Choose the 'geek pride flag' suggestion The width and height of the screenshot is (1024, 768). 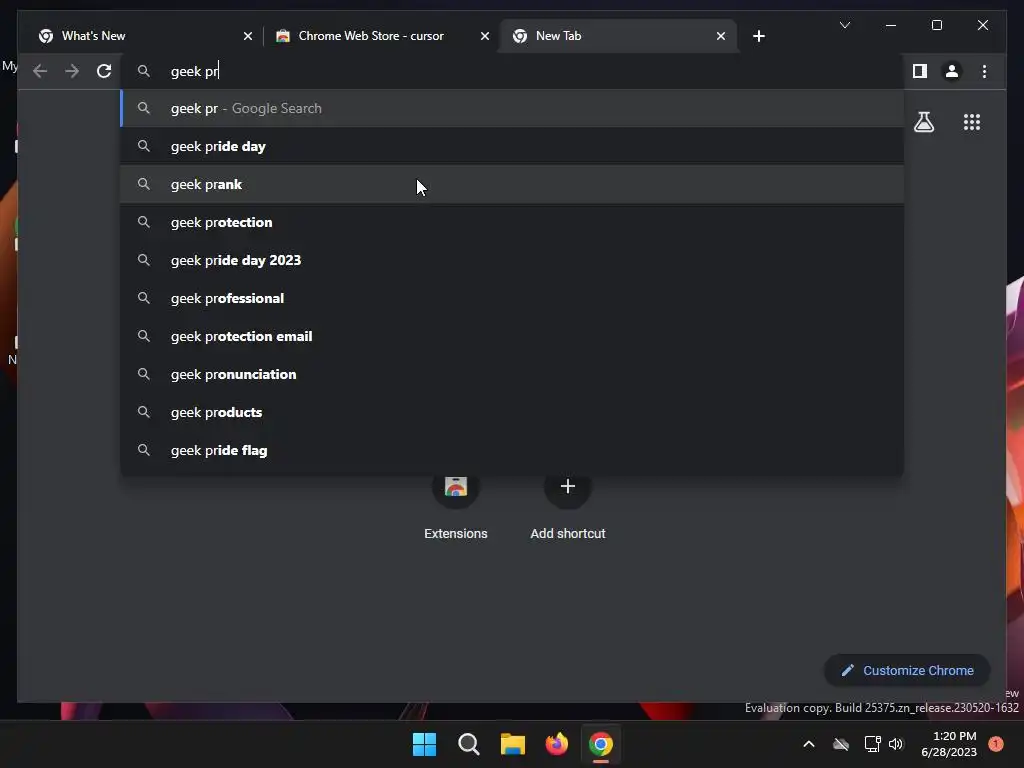tap(513, 450)
